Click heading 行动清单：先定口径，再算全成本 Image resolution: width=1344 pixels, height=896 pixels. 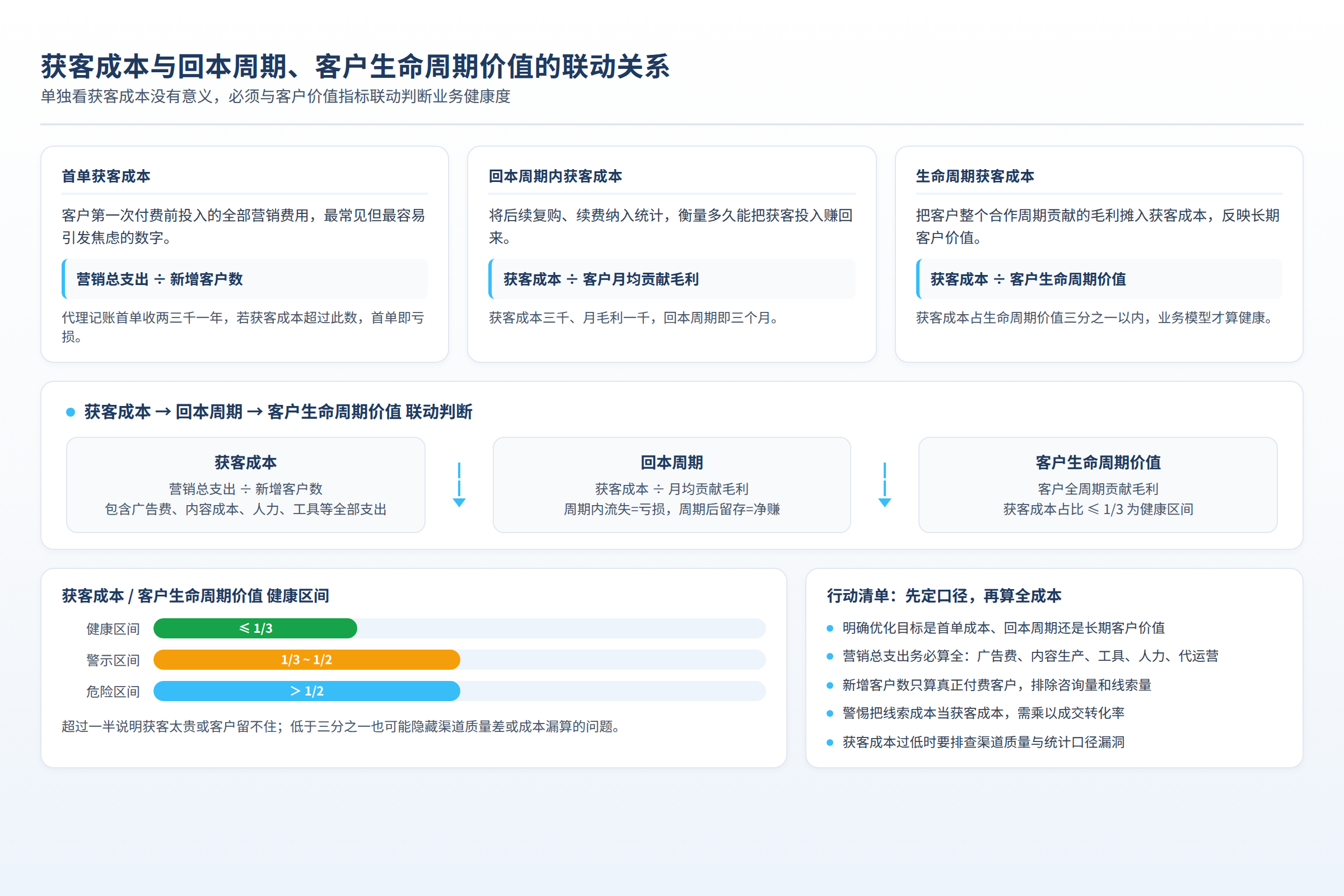[x=944, y=596]
